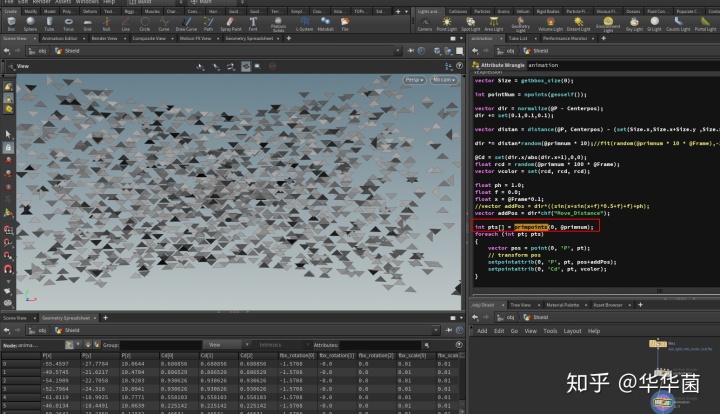
Task: Open the Windows menu
Action: tap(87, 3)
